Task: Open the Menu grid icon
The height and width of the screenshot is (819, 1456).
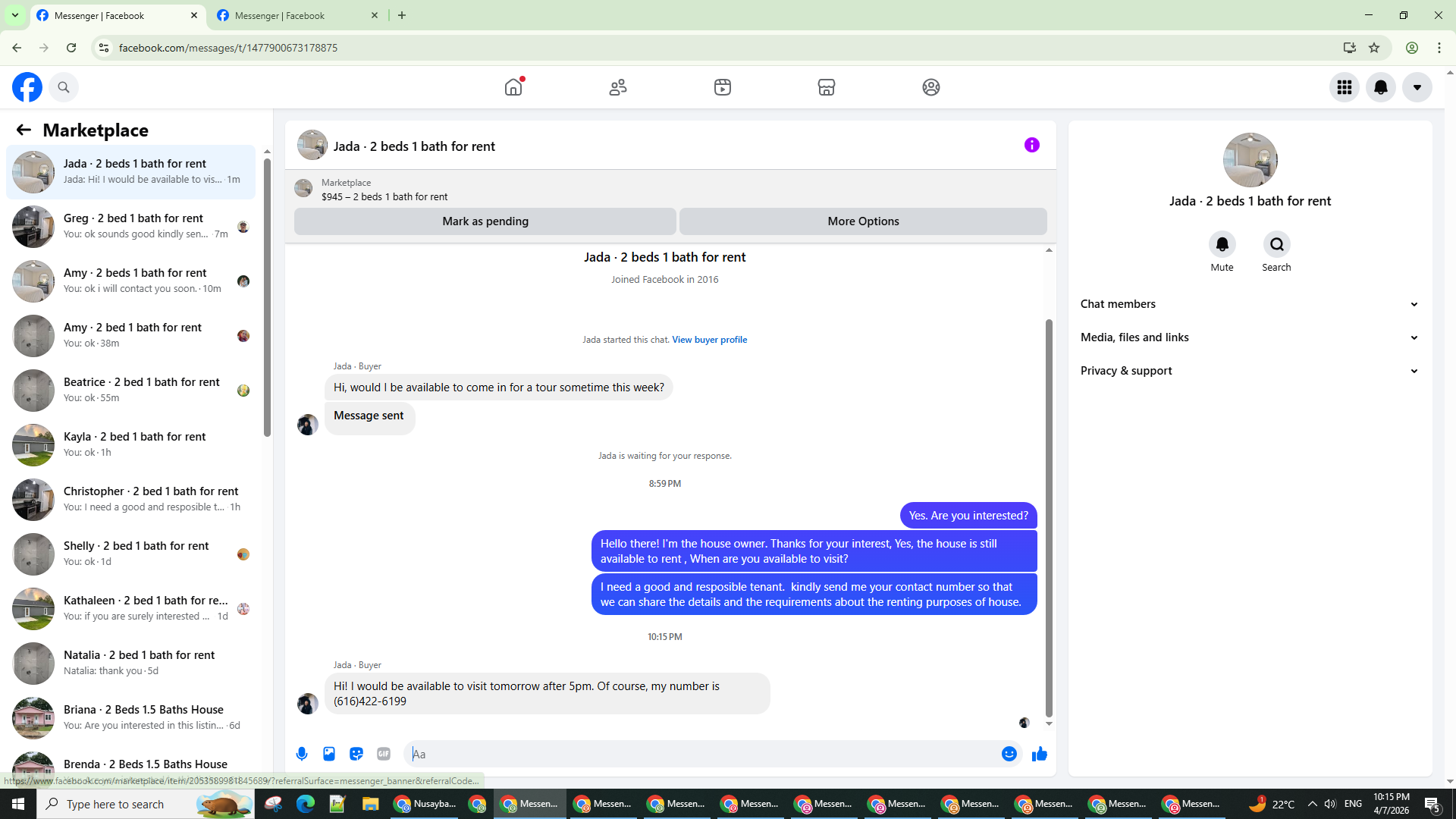Action: [x=1345, y=87]
